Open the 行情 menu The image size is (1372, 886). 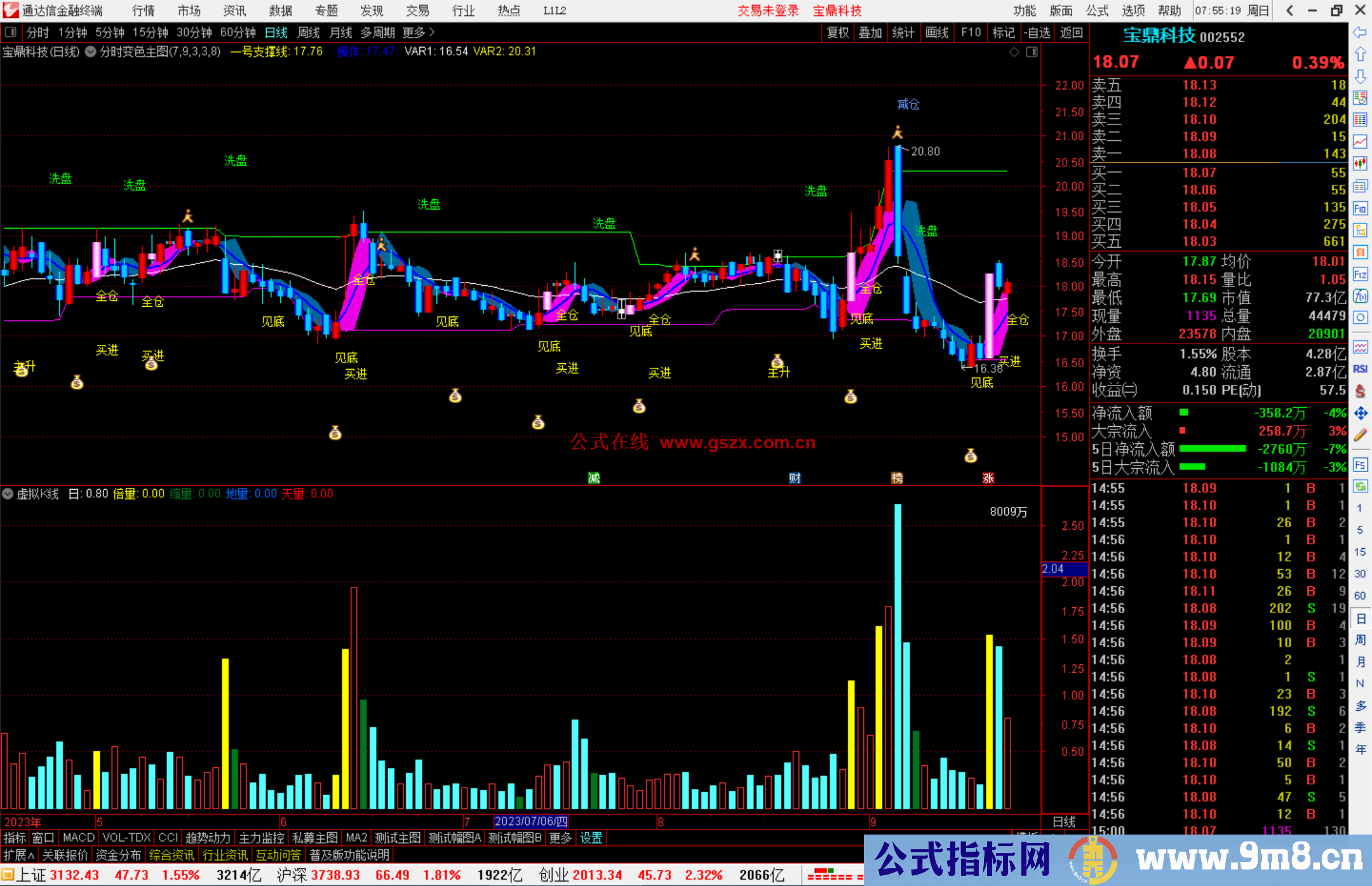click(x=143, y=11)
